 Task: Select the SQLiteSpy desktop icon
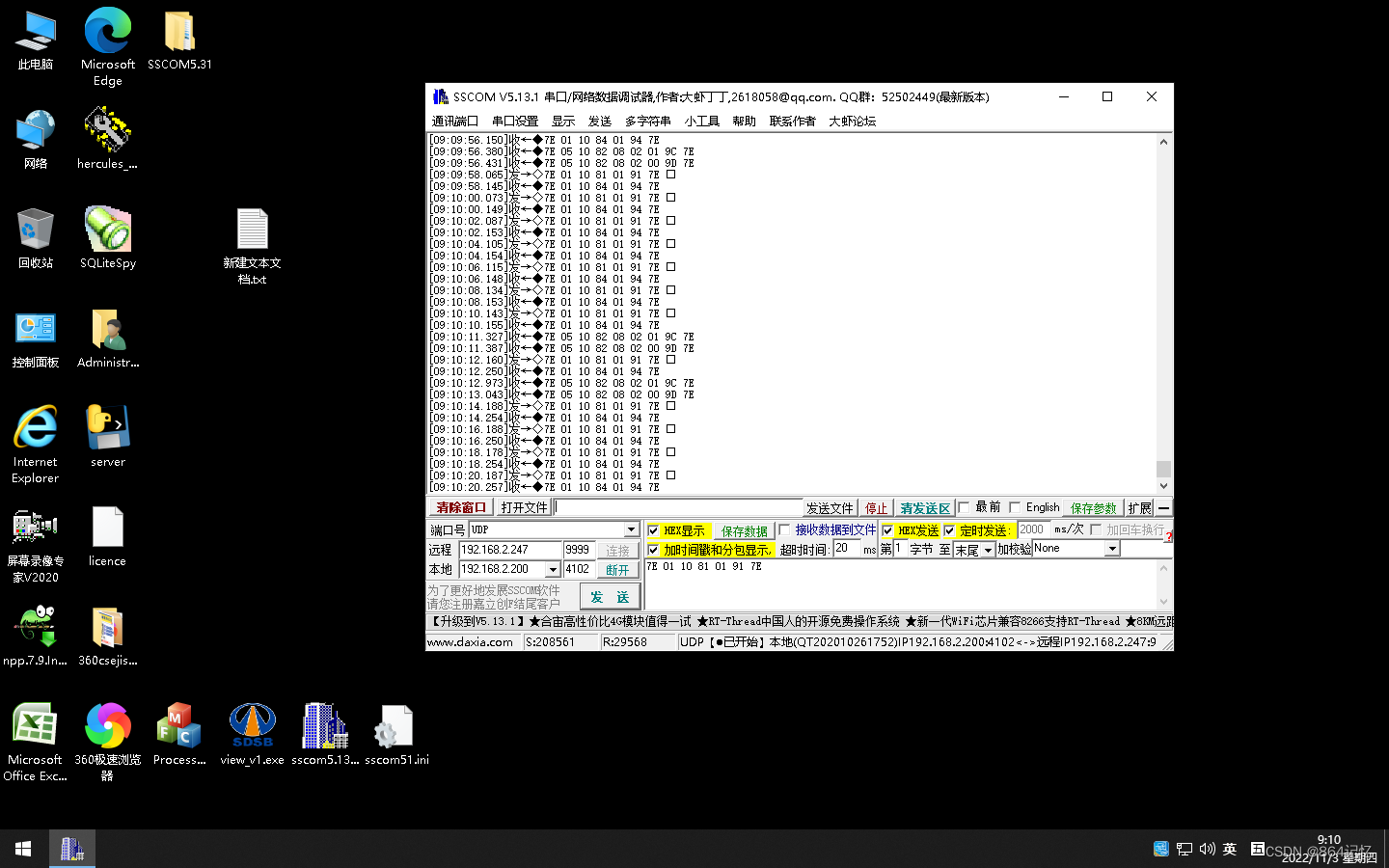(108, 238)
